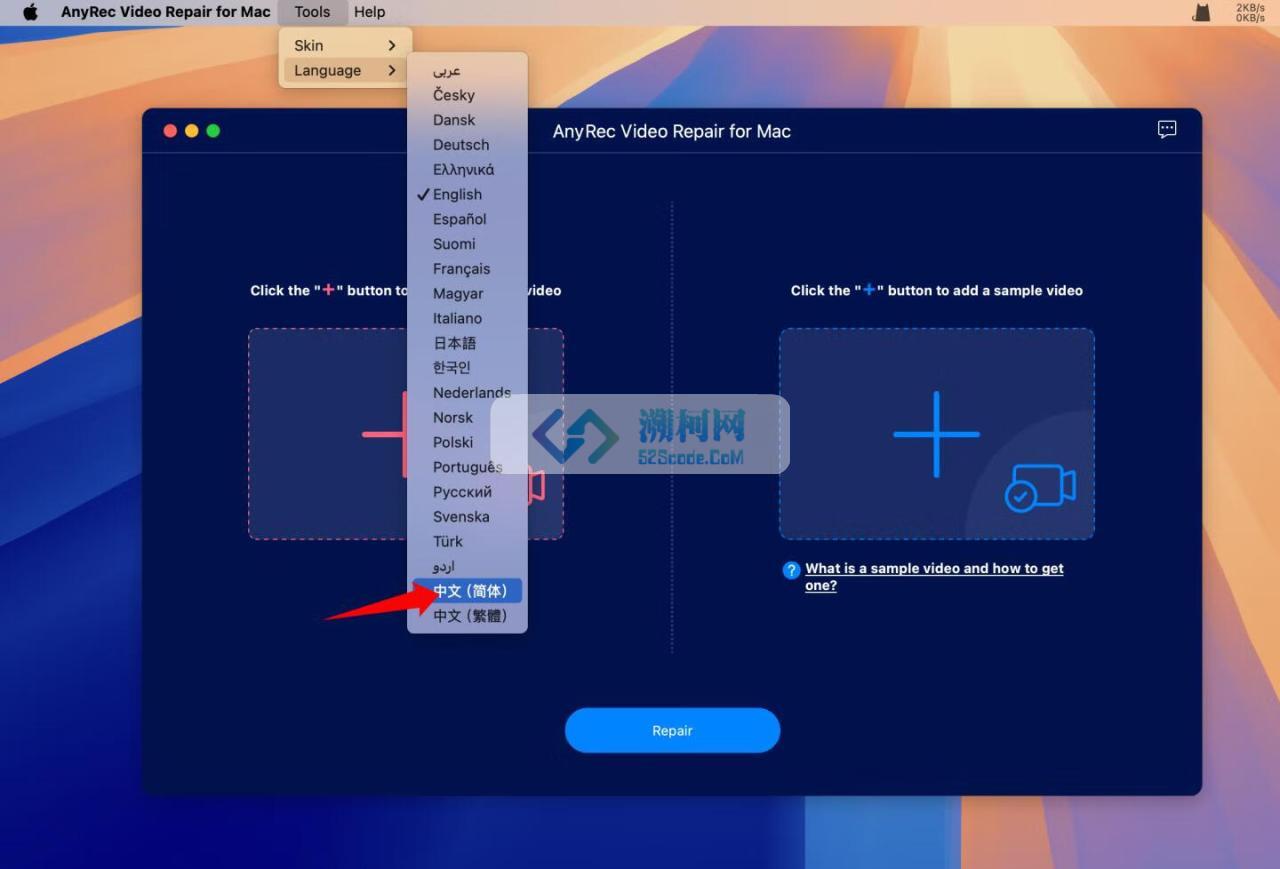
Task: Select Français language
Action: click(x=467, y=269)
